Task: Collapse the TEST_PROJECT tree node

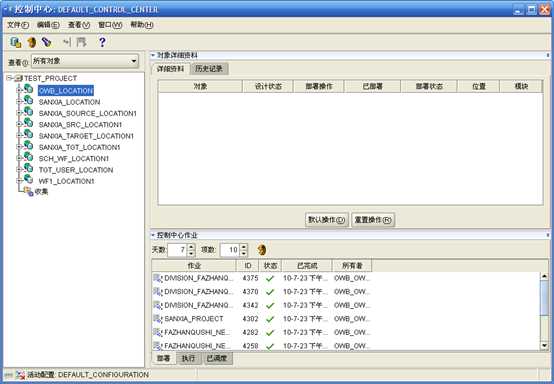Action: 9,78
